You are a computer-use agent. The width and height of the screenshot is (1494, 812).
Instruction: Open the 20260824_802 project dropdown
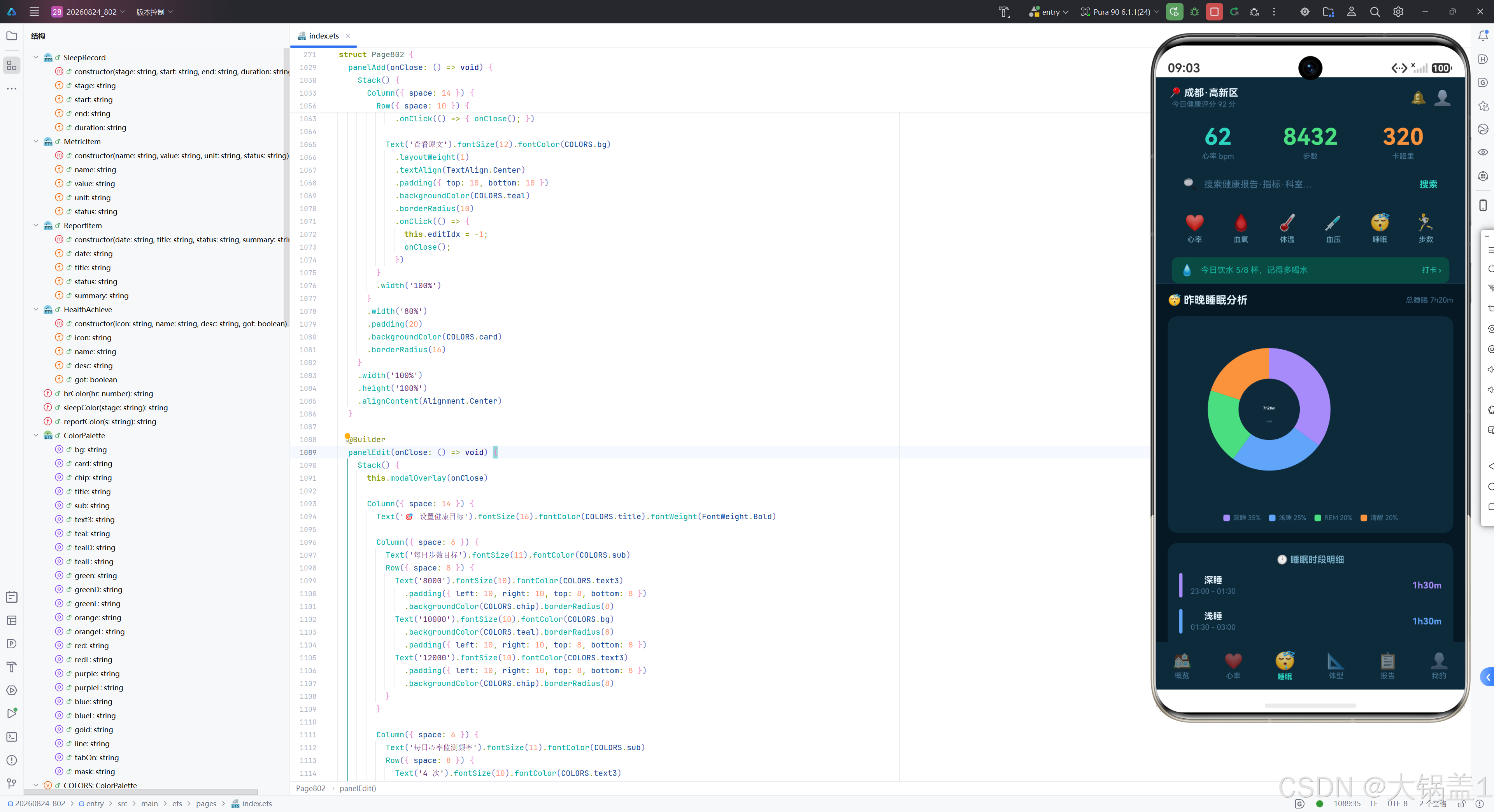click(88, 12)
